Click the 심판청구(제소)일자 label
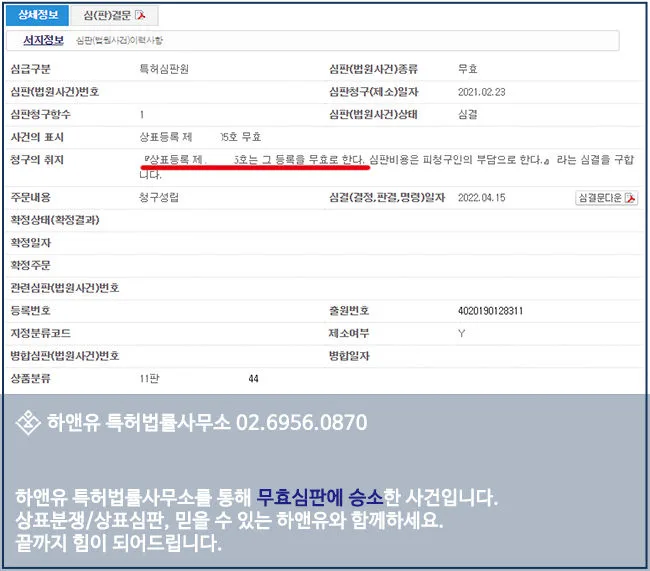 coord(374,92)
